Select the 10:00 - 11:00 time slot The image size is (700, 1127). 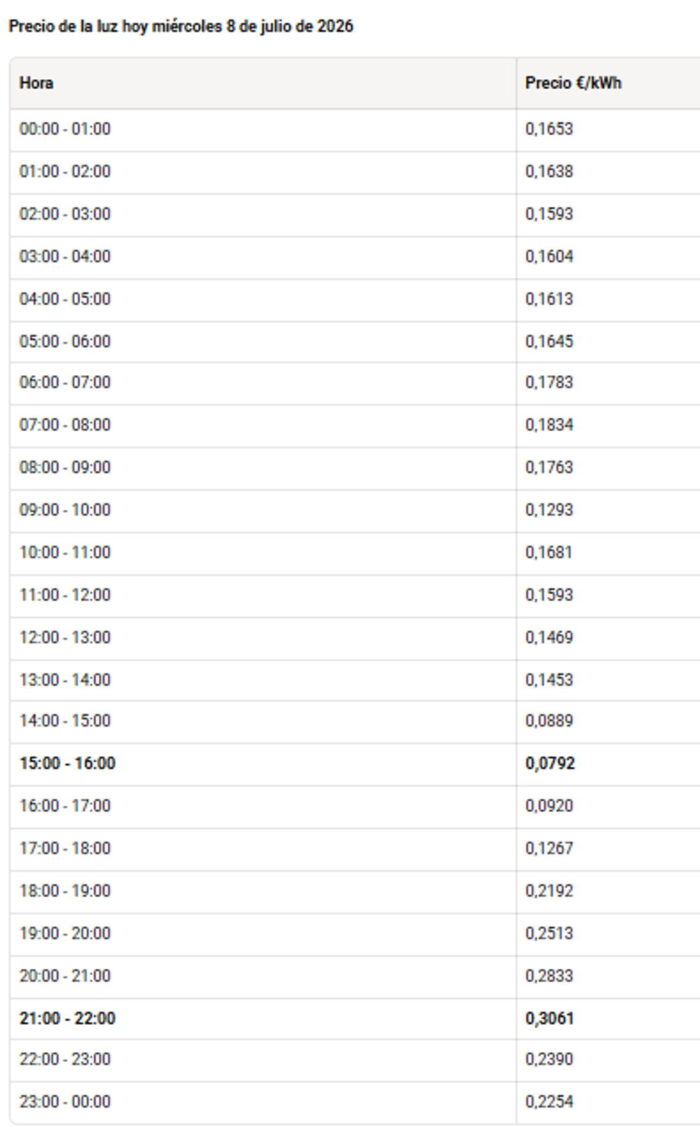tap(65, 552)
